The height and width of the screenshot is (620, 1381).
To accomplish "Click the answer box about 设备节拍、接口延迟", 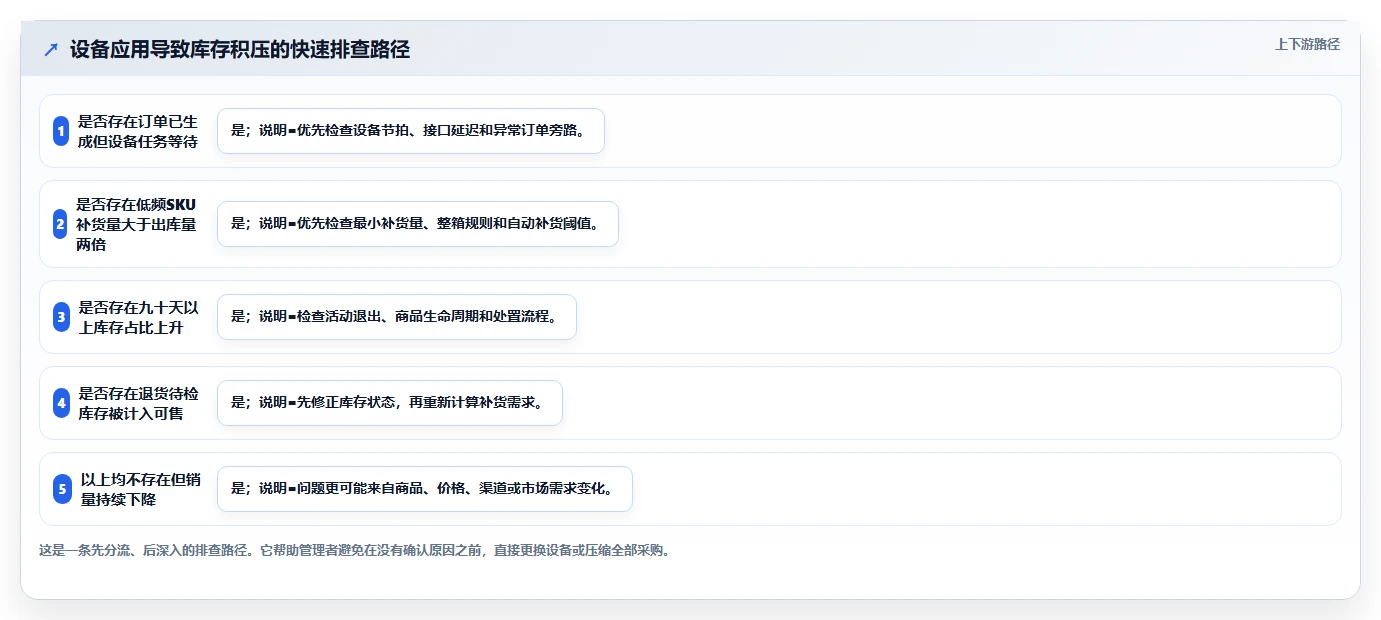I will [411, 131].
